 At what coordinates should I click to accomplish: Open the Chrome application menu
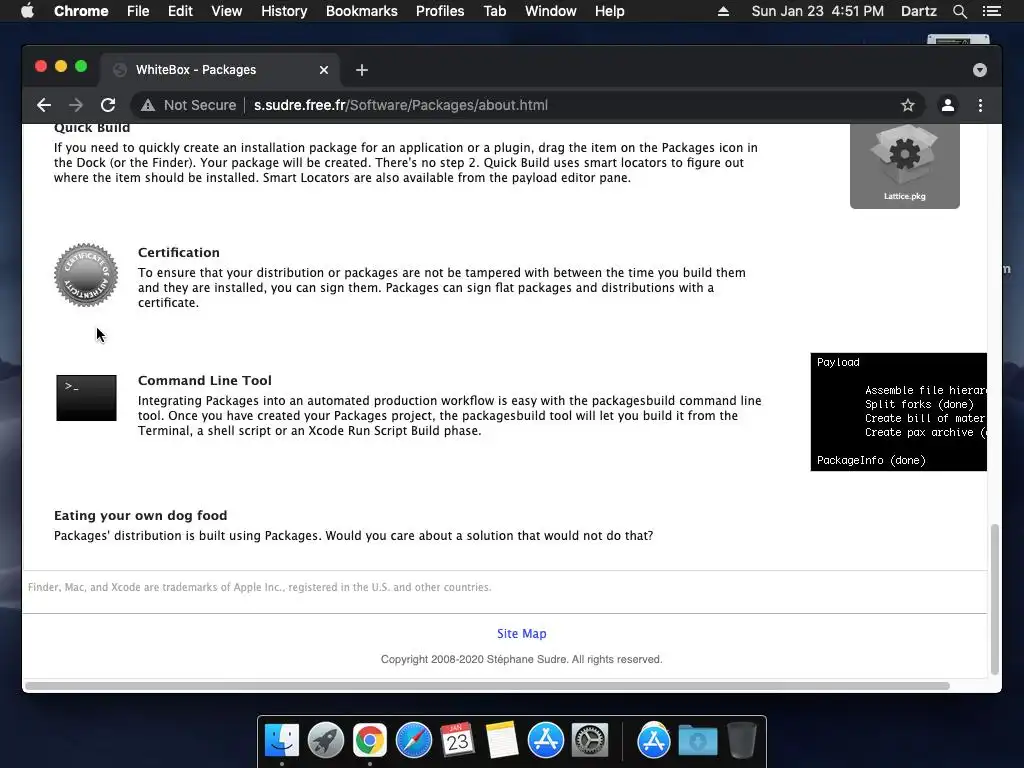point(81,11)
